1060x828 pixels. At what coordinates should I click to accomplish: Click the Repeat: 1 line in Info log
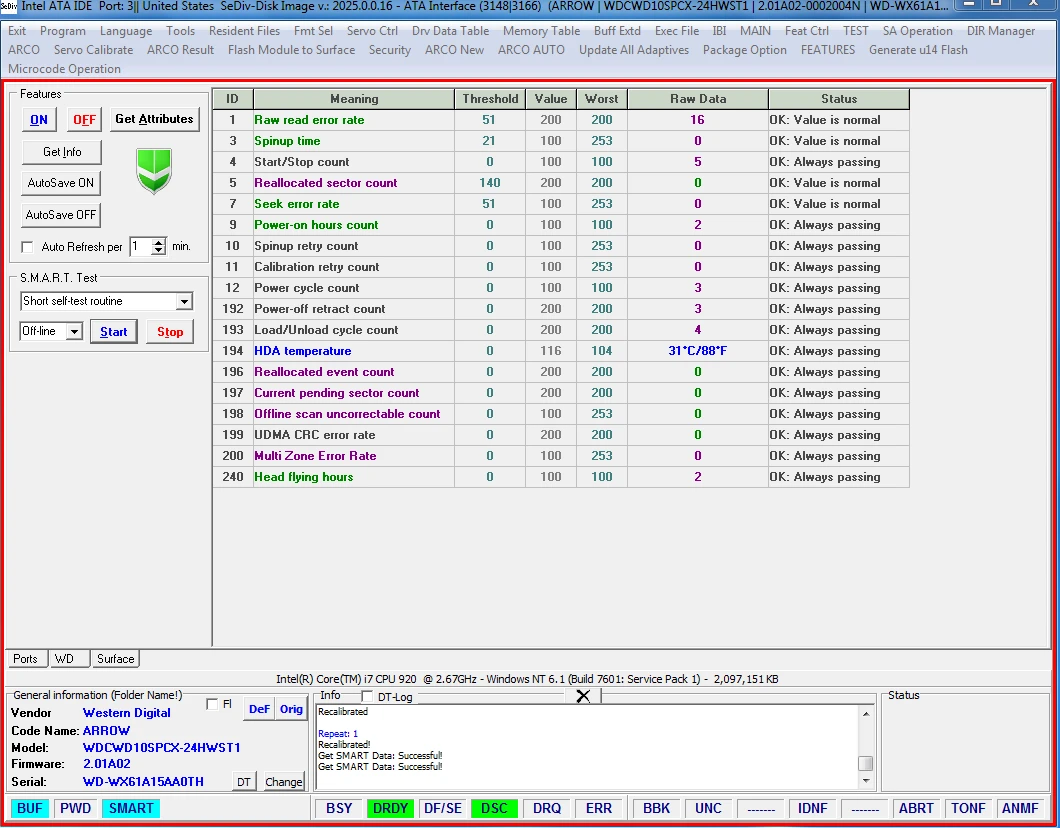338,733
